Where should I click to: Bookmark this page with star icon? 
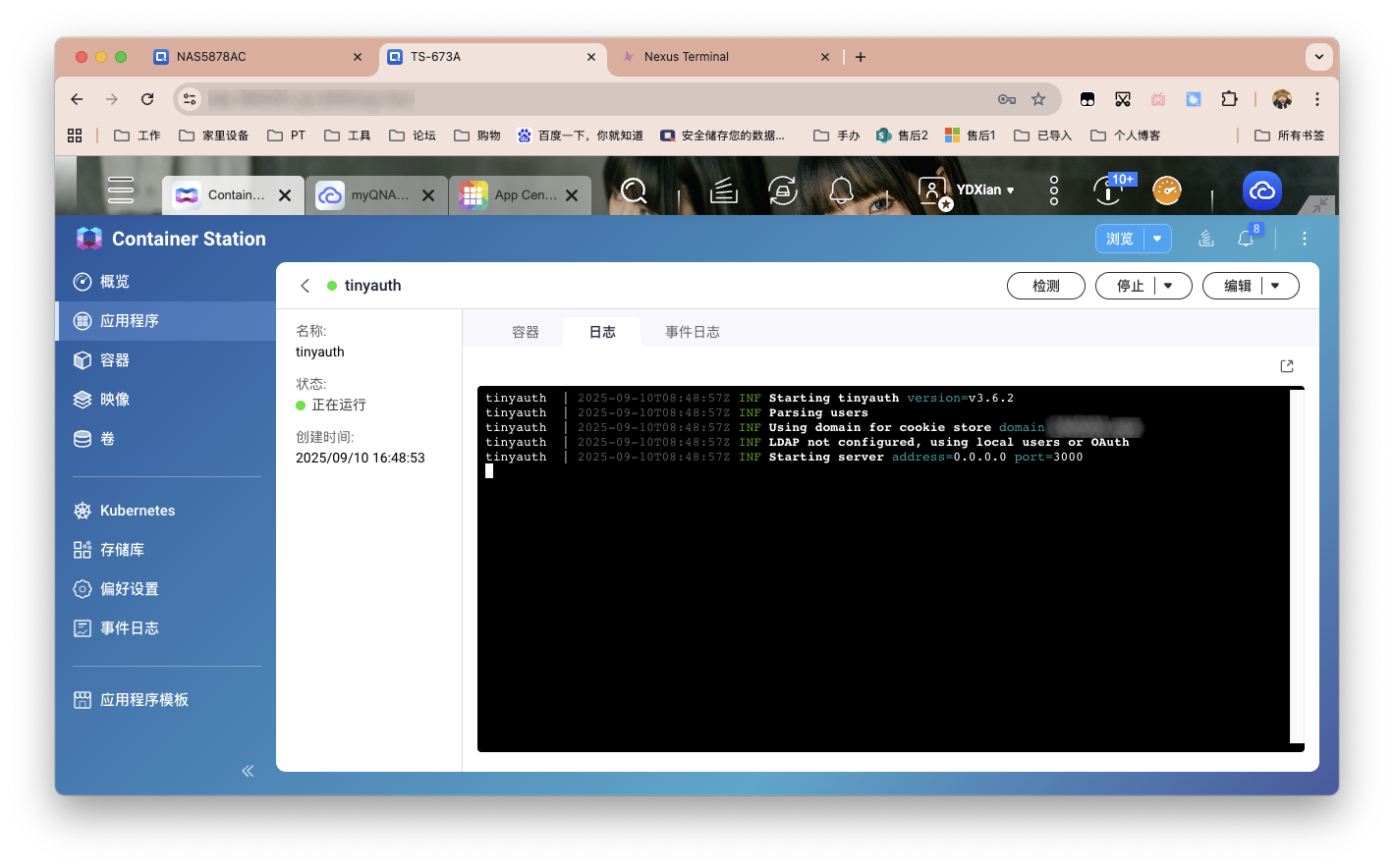(1038, 99)
